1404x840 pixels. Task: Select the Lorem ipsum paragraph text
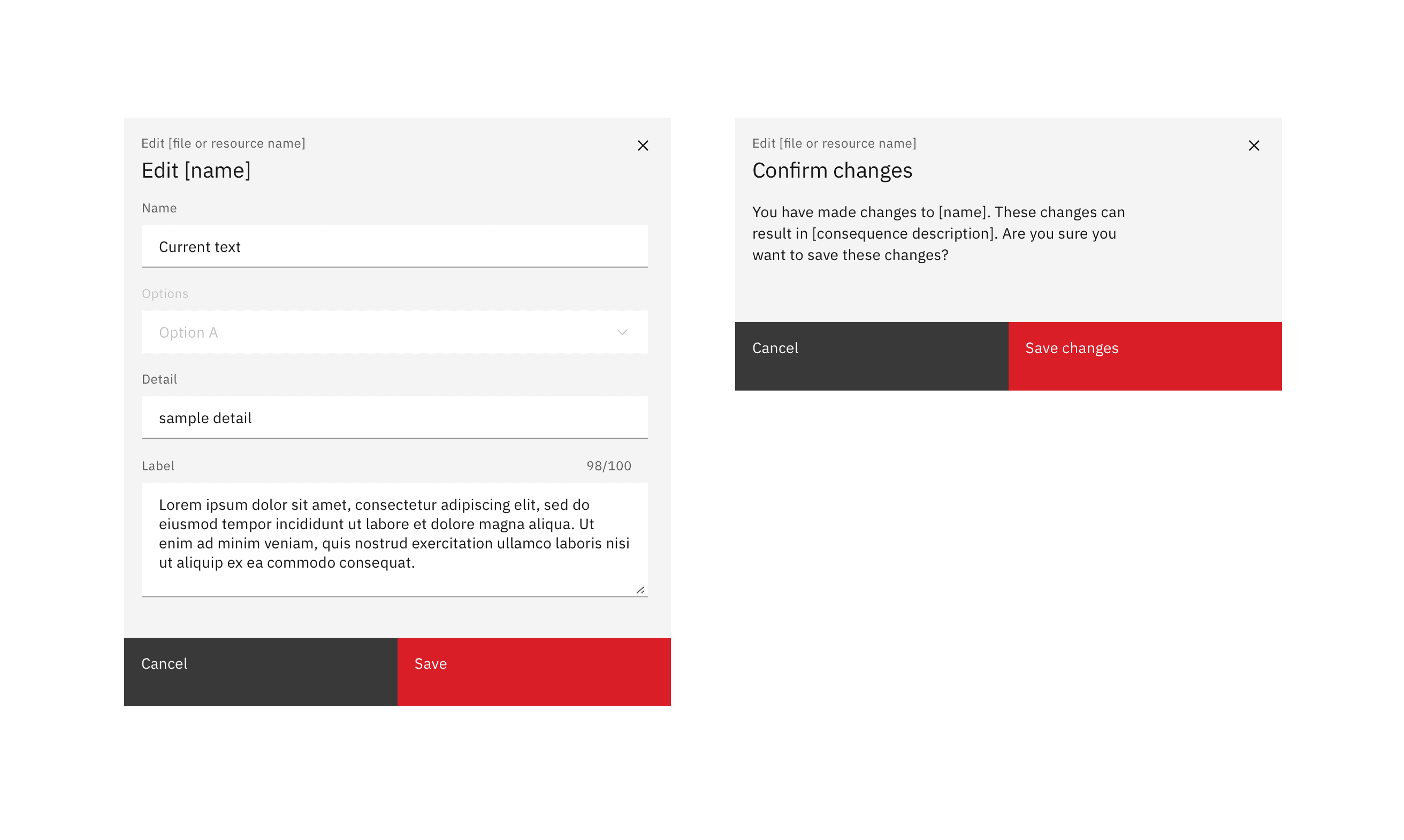pyautogui.click(x=394, y=533)
